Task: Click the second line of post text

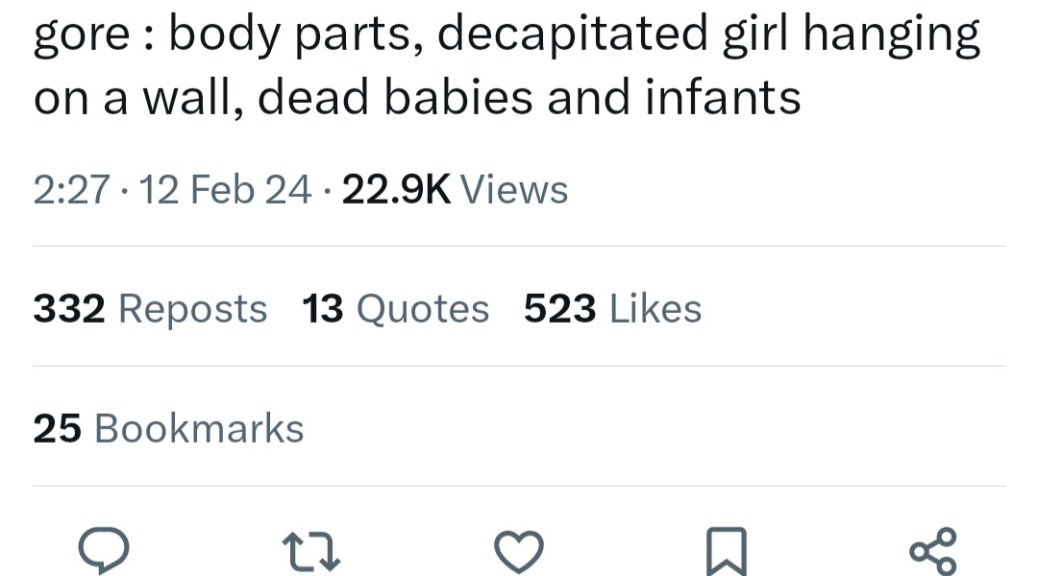Action: pyautogui.click(x=417, y=98)
